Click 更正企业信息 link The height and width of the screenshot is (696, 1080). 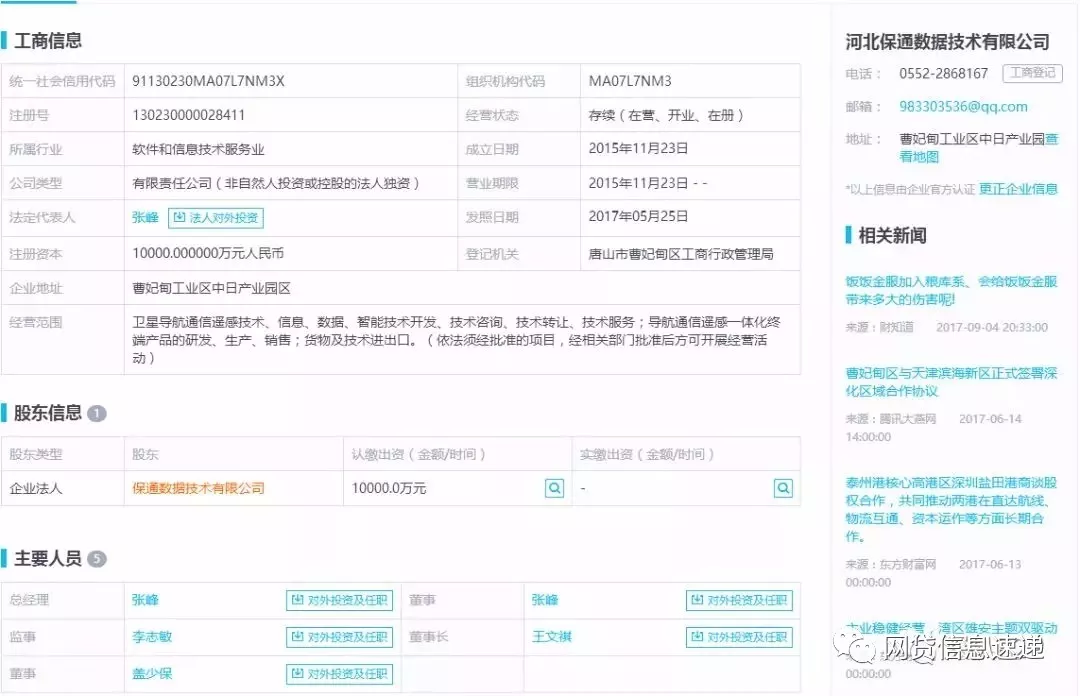[1018, 189]
